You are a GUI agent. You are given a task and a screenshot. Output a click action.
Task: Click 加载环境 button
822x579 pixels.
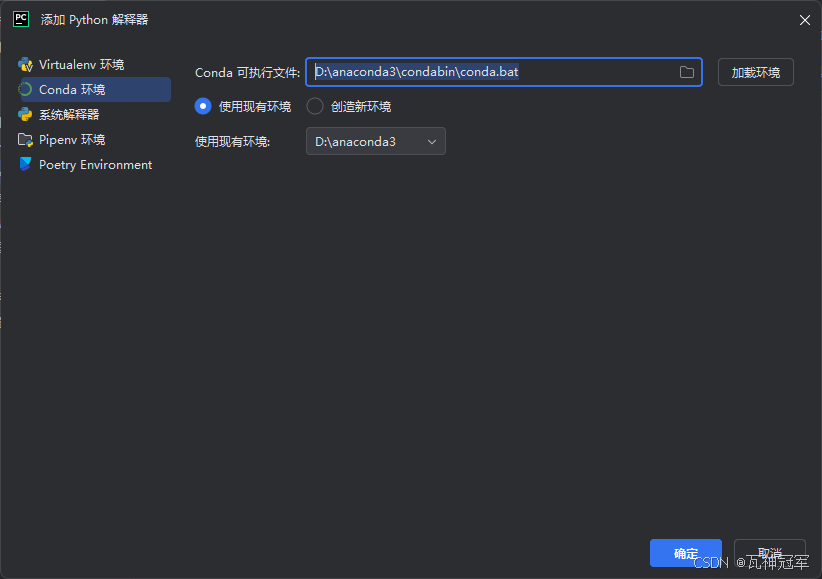point(755,72)
